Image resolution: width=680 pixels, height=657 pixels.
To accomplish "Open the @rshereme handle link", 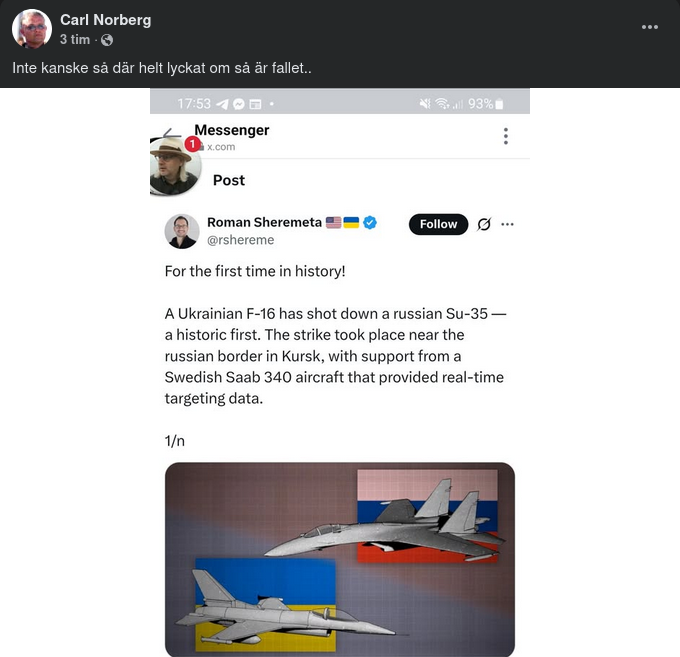I will [x=241, y=240].
